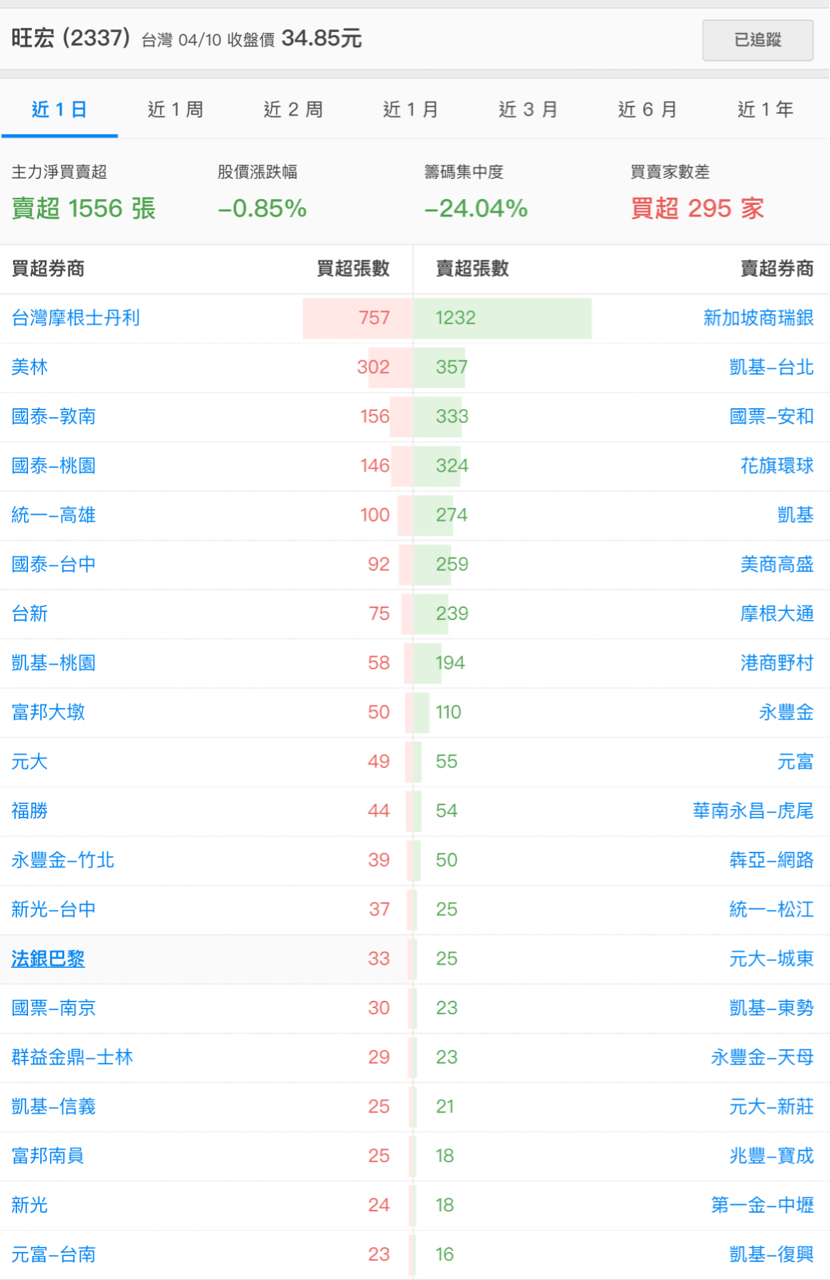Switch to the 近1周 tab
Viewport: 830px width, 1280px height.
click(x=174, y=110)
